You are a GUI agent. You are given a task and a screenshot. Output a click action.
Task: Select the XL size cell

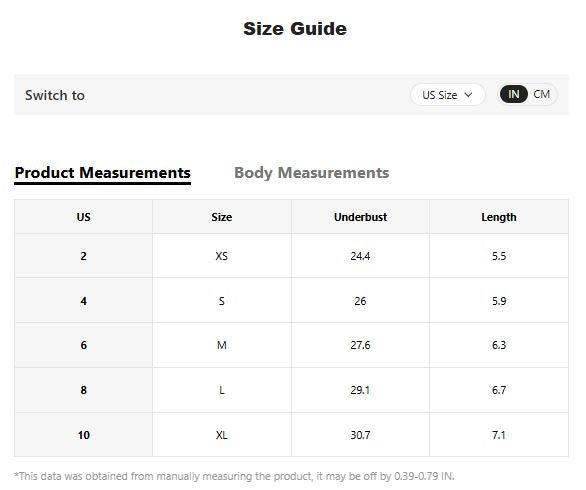tap(222, 435)
